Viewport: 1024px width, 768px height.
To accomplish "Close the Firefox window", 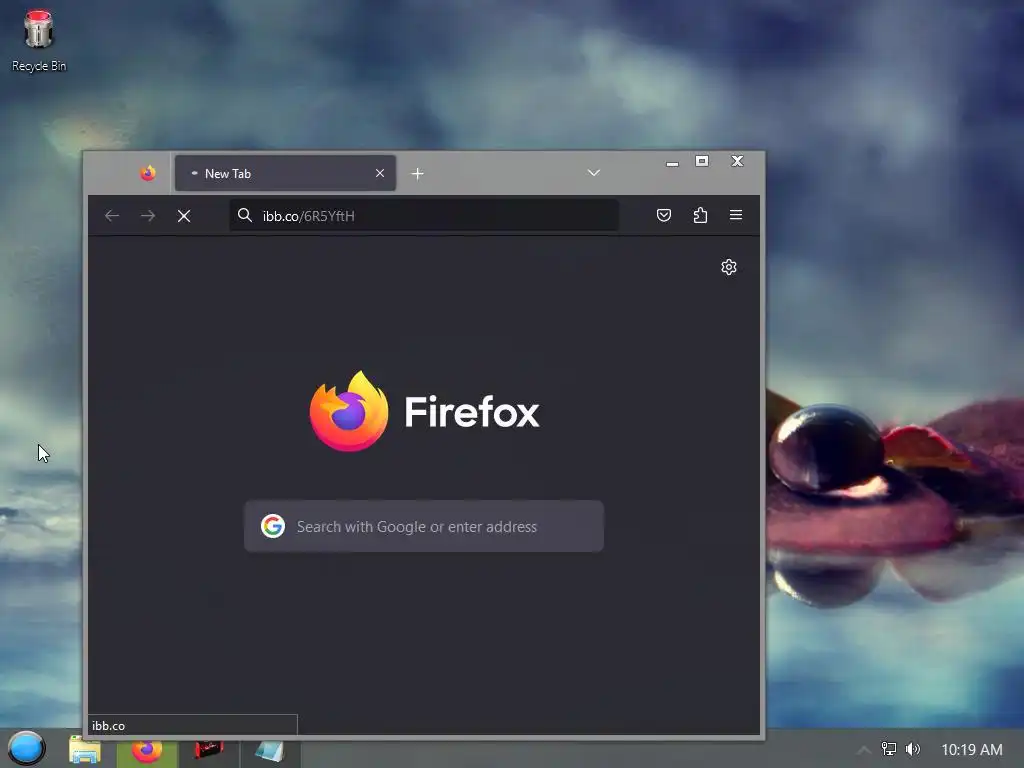I will point(737,161).
